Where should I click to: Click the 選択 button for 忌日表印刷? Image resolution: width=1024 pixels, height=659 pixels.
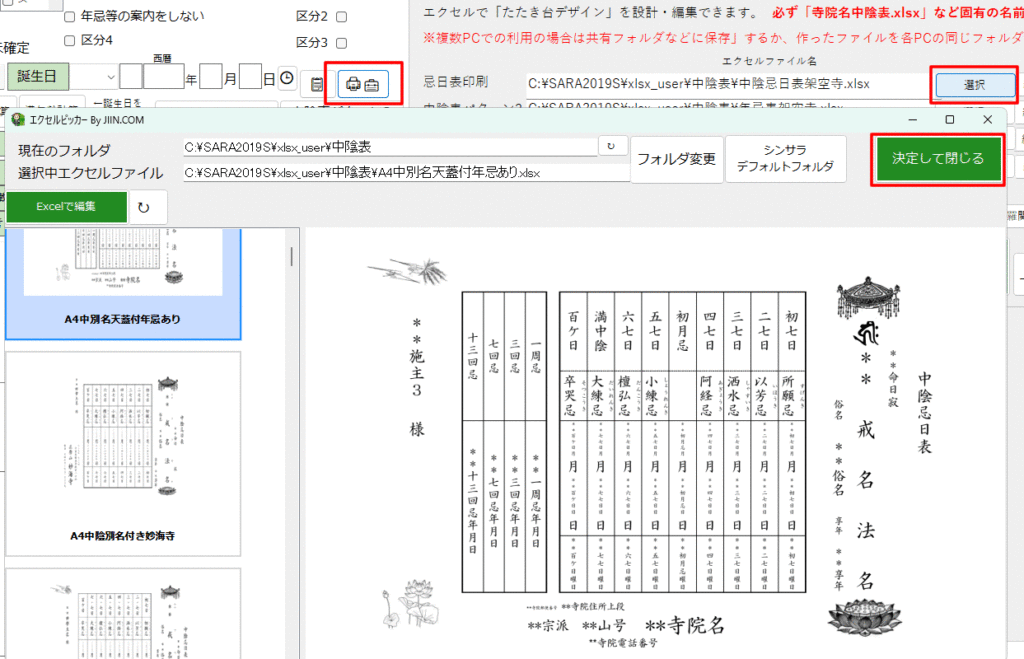[974, 86]
